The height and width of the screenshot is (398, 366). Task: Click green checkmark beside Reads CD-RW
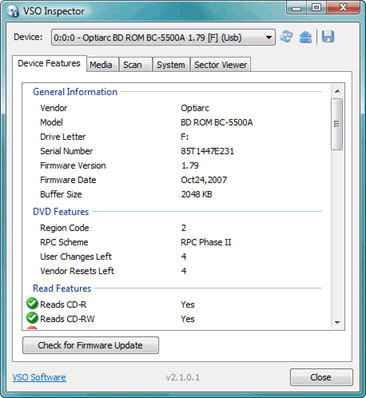click(x=32, y=318)
